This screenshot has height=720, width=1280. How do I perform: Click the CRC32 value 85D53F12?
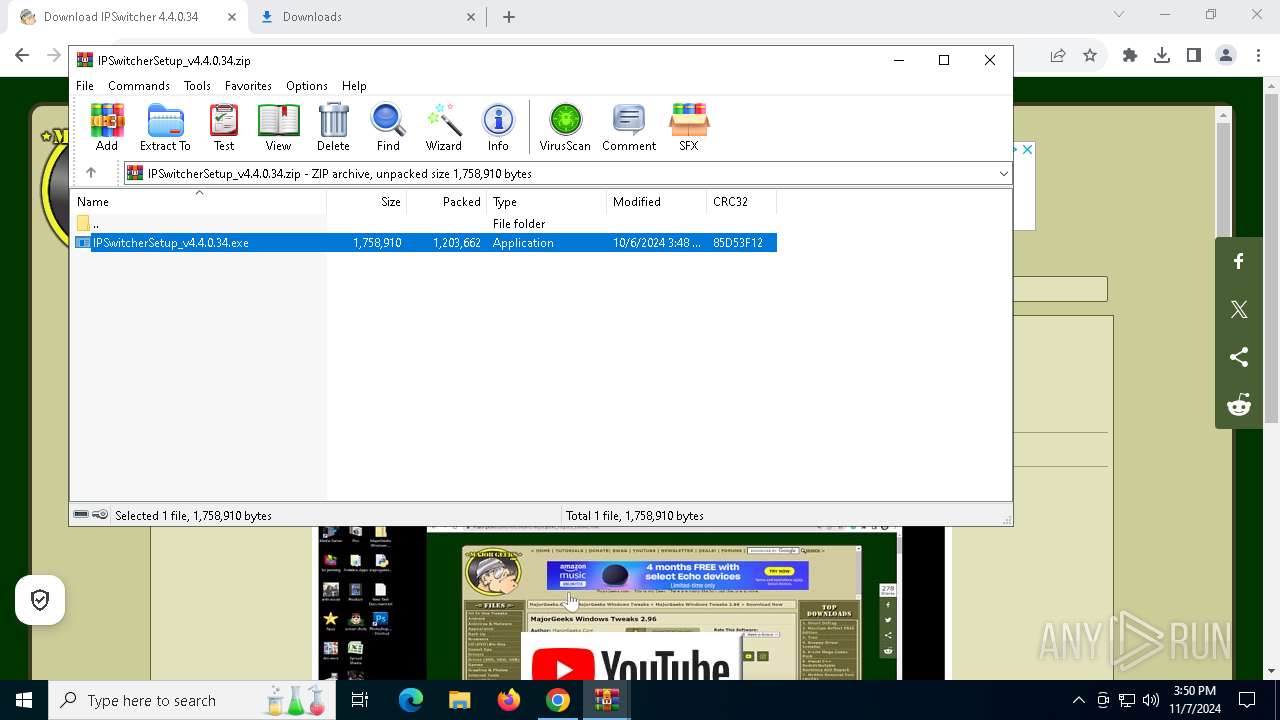(738, 243)
